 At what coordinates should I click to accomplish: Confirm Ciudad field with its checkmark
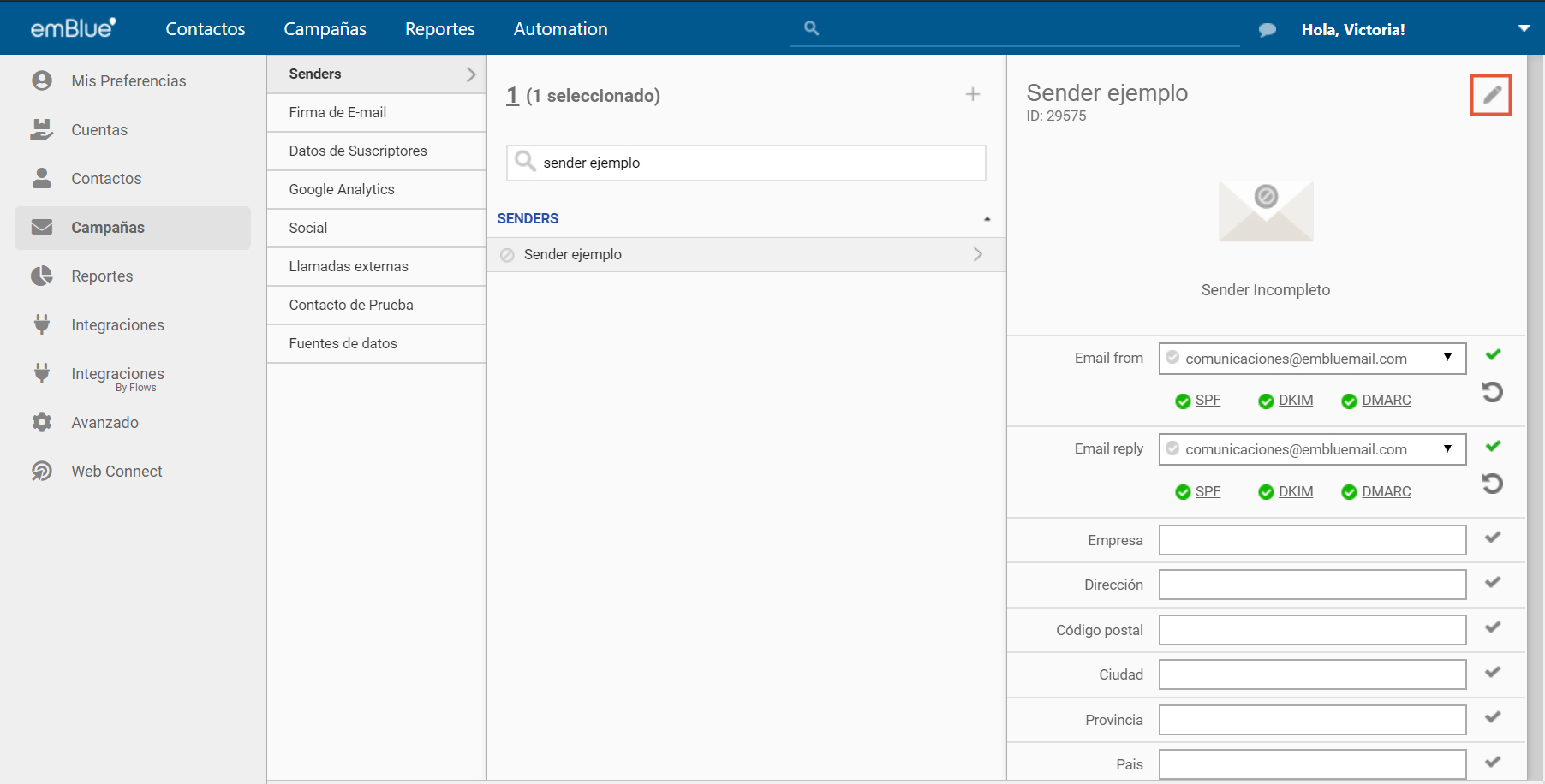pyautogui.click(x=1492, y=673)
